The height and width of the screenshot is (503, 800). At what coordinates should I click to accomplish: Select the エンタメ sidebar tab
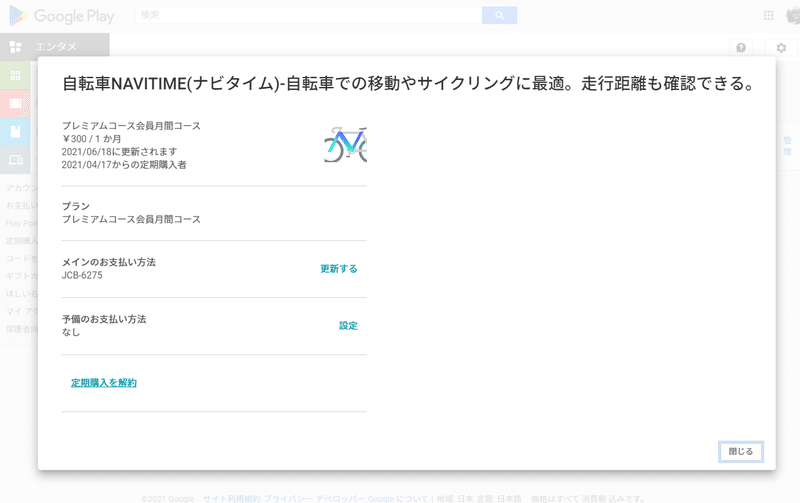55,46
